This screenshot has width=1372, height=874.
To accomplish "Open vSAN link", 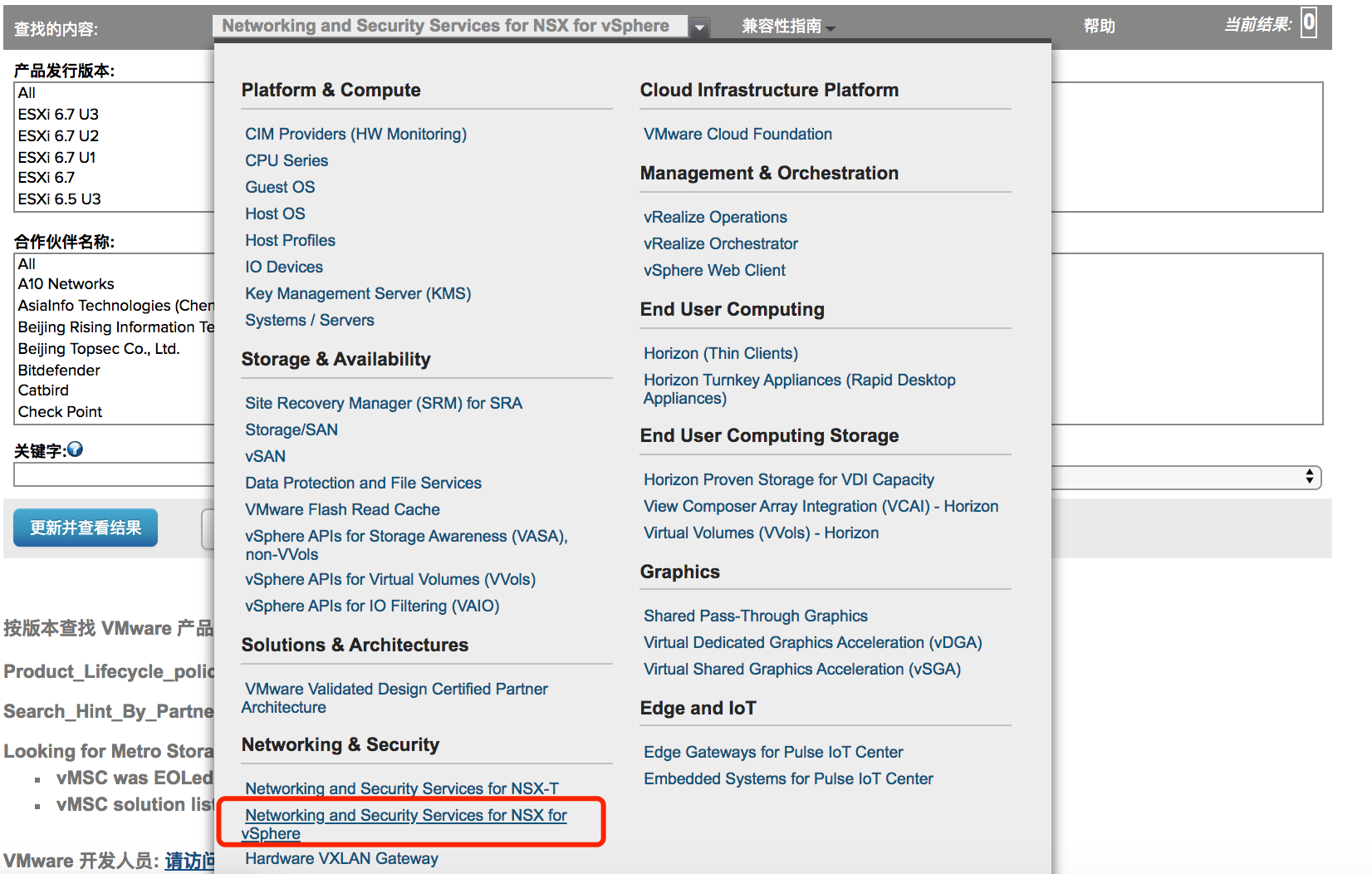I will [x=265, y=456].
